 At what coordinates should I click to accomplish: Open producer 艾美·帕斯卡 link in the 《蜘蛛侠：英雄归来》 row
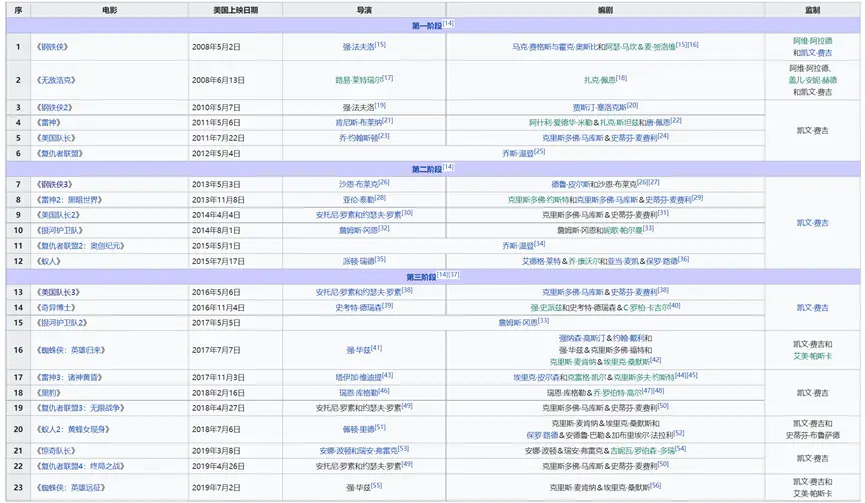pyautogui.click(x=813, y=357)
